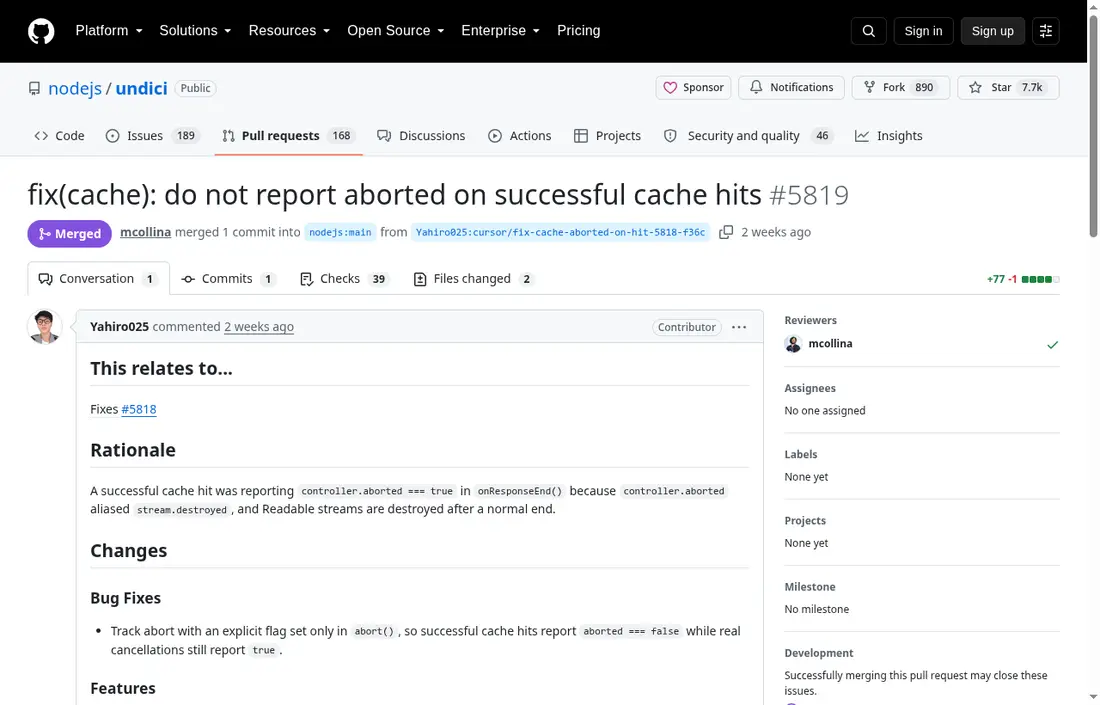This screenshot has width=1100, height=705.
Task: Click mcollina's reviewer avatar
Action: (x=793, y=344)
